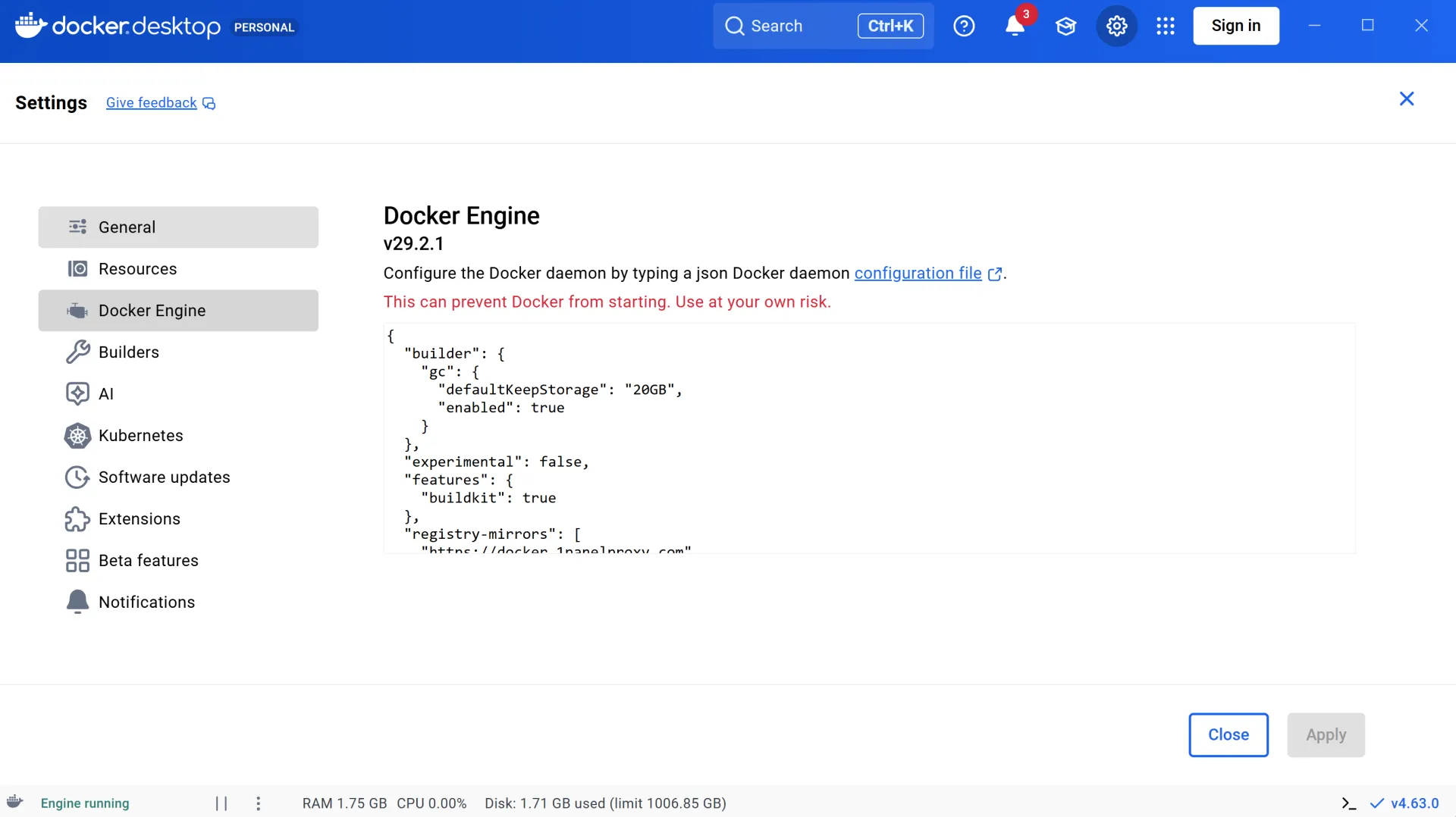Open the Learning center graduation cap icon

pyautogui.click(x=1065, y=26)
